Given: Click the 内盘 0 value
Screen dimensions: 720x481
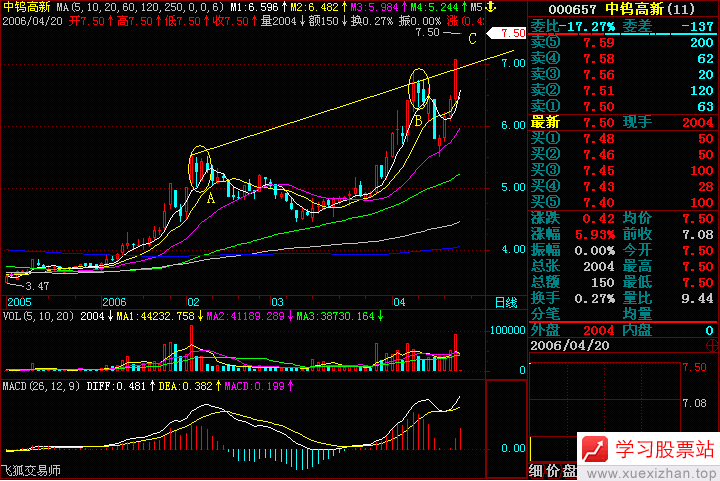Looking at the screenshot, I should point(709,330).
